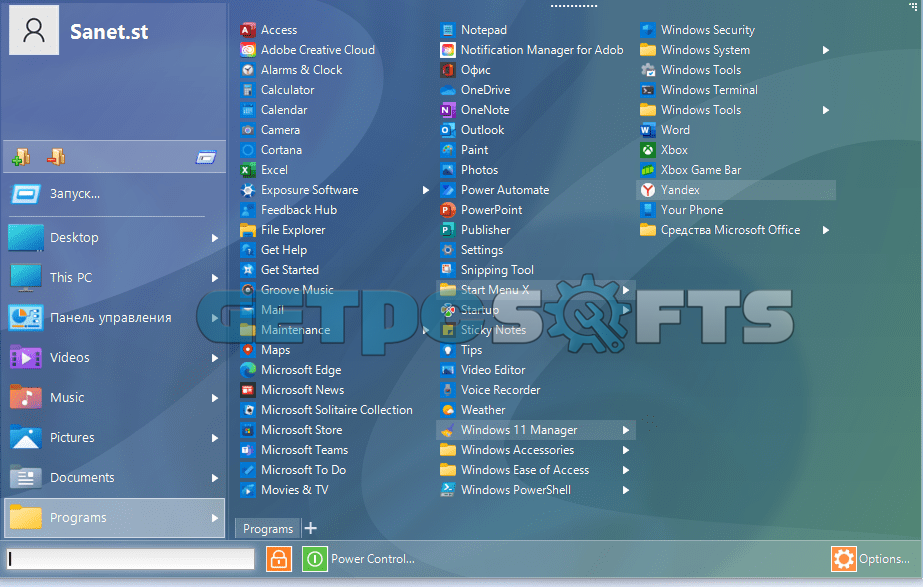
Task: Expand the Pictures submenu arrow
Action: click(215, 438)
